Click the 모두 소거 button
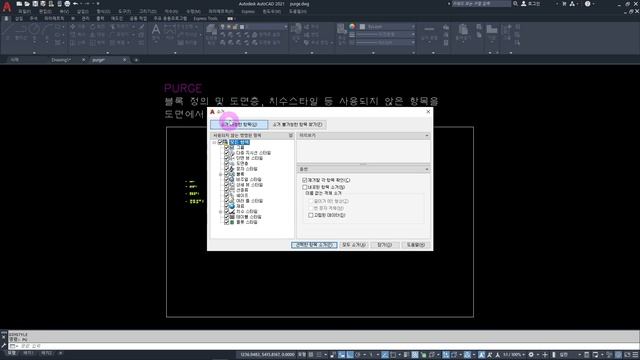The height and width of the screenshot is (360, 640). [353, 245]
